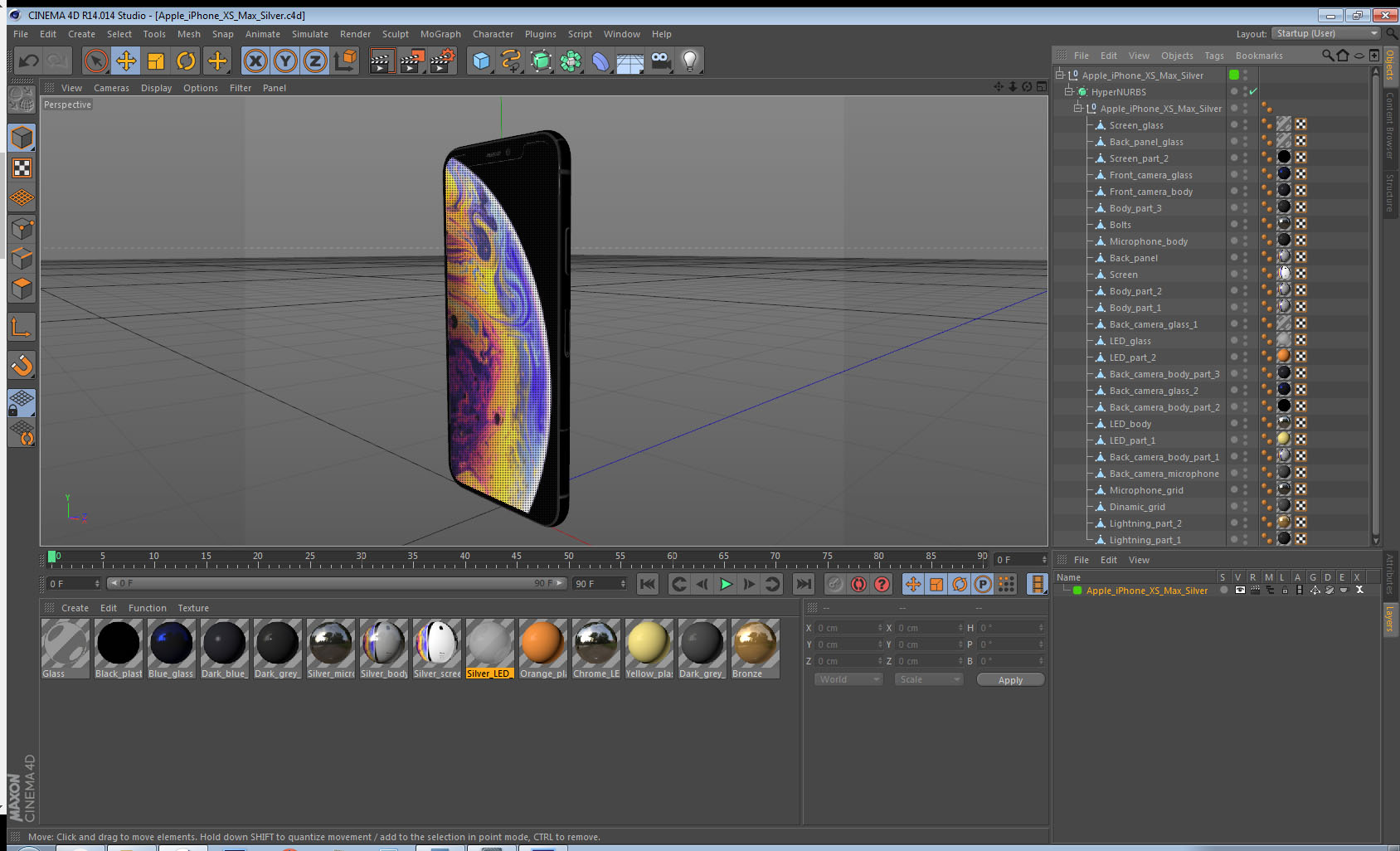Render the active view clapperboard icon
This screenshot has width=1400, height=851.
[381, 61]
